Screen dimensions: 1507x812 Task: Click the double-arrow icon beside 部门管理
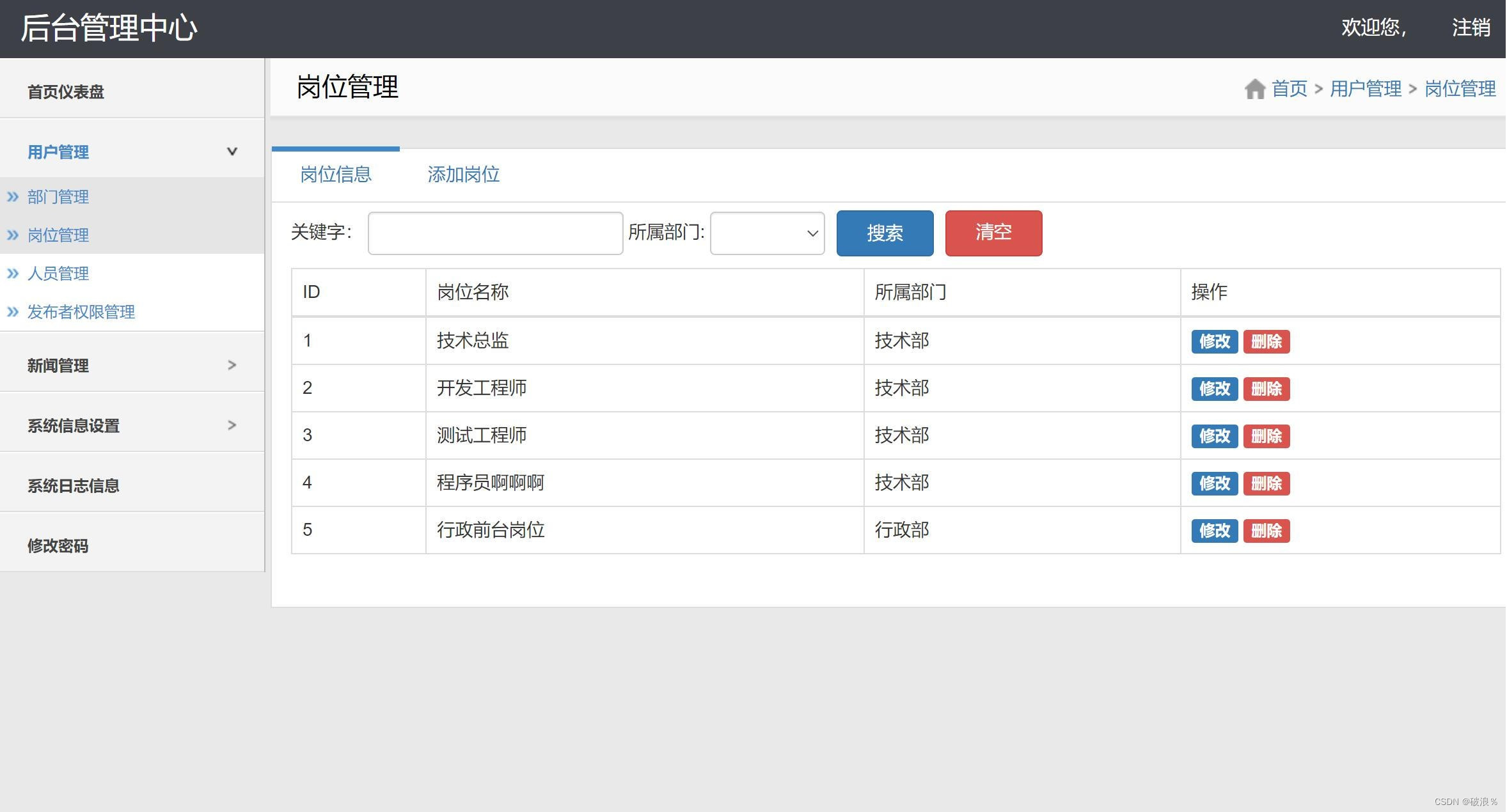point(13,197)
